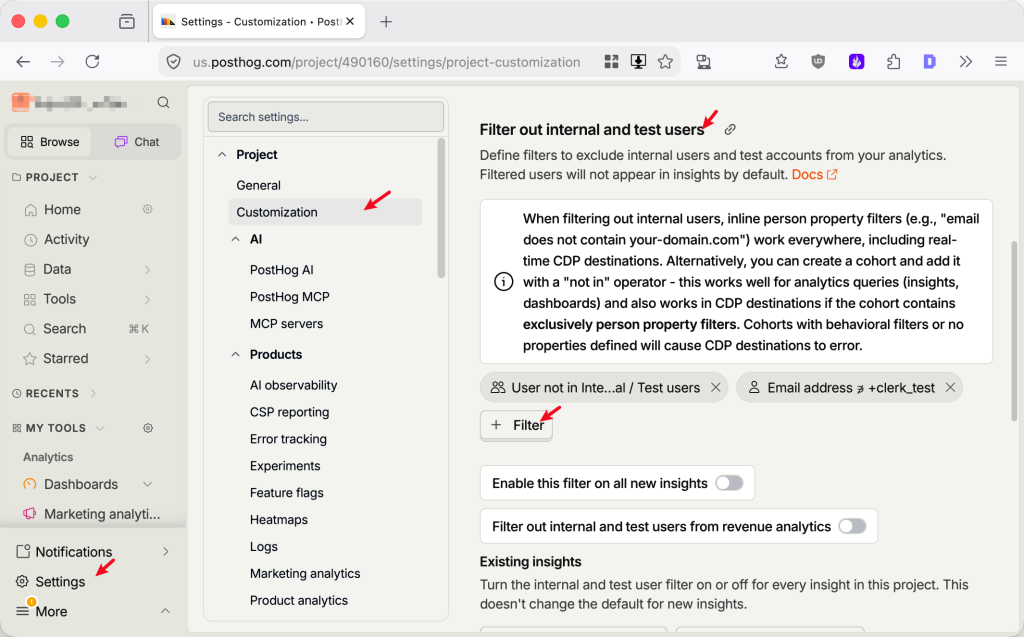Click the extensions puzzle icon
This screenshot has width=1024, height=637.
(x=893, y=61)
